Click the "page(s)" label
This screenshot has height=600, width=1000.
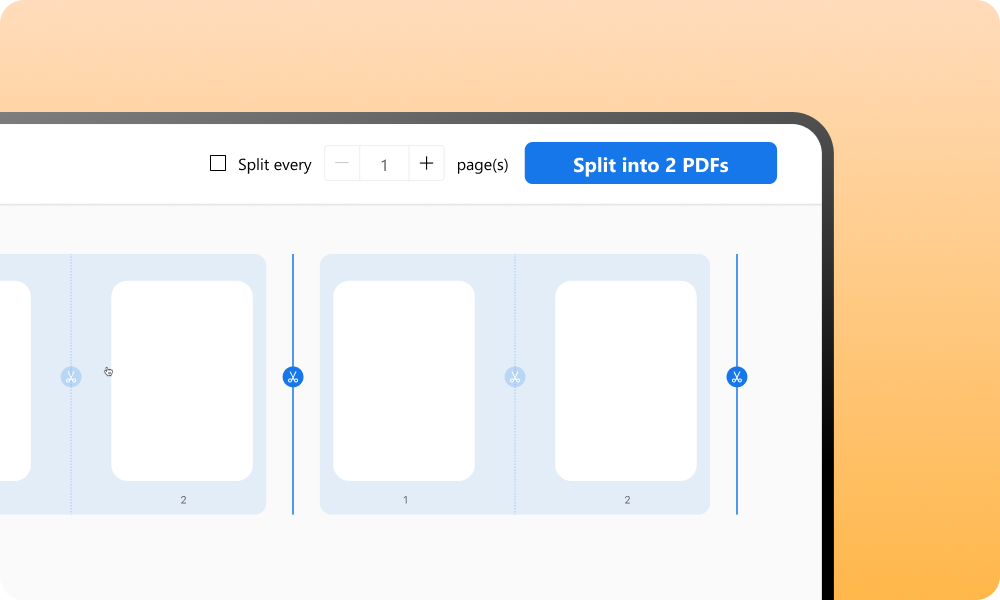(x=482, y=165)
